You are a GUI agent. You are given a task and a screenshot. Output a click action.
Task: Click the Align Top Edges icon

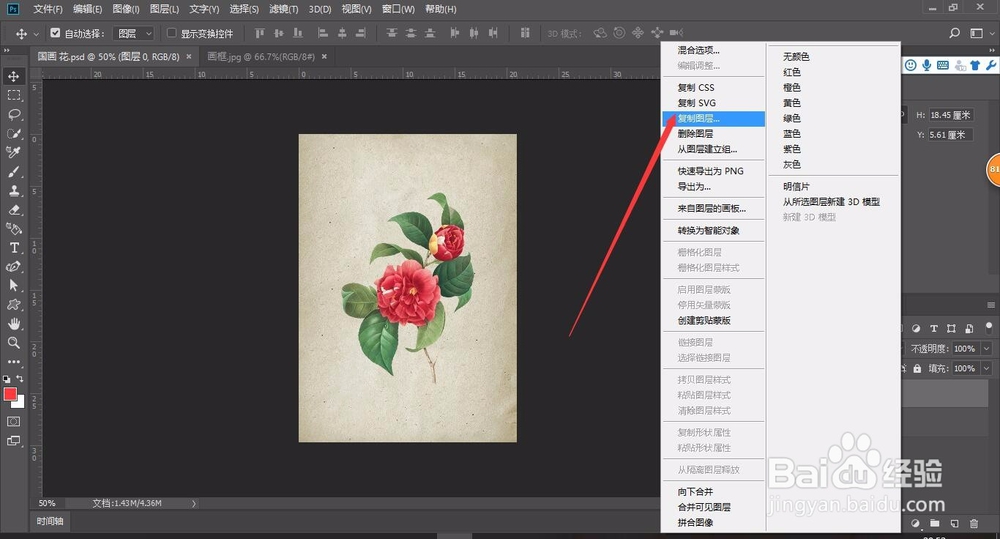point(260,33)
